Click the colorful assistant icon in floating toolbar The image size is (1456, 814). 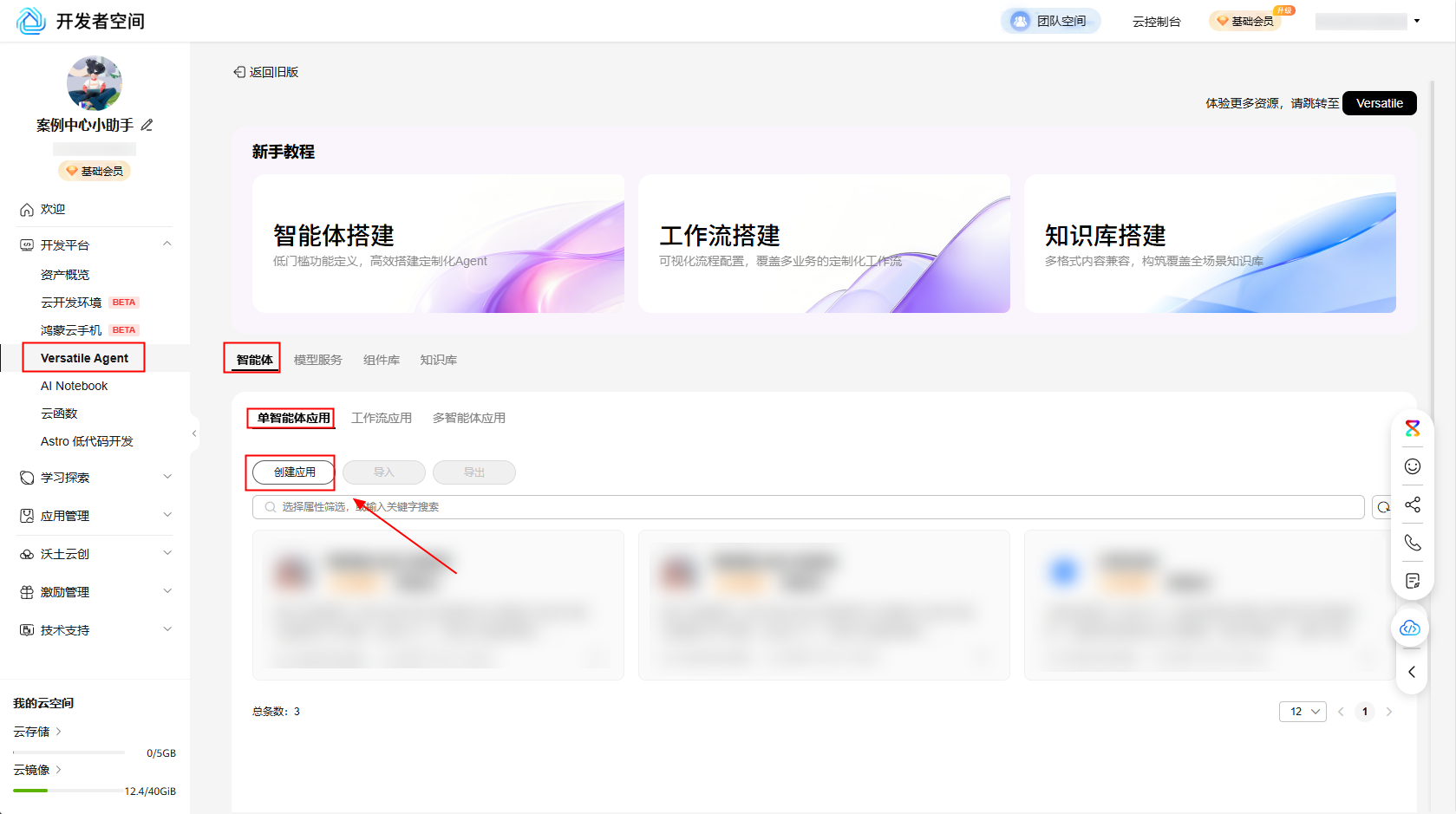(x=1413, y=428)
